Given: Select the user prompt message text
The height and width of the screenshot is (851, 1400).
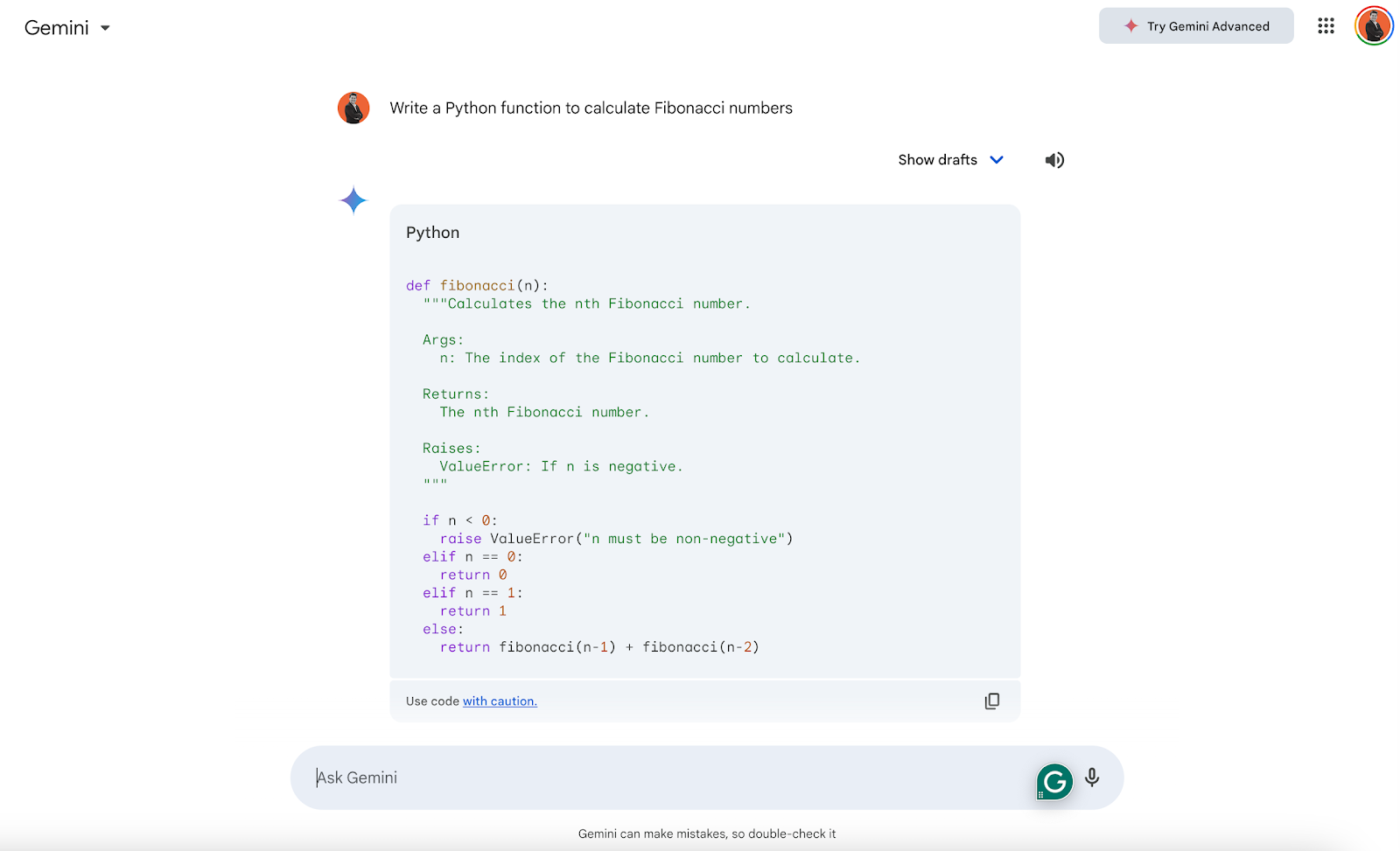Looking at the screenshot, I should click(x=591, y=107).
